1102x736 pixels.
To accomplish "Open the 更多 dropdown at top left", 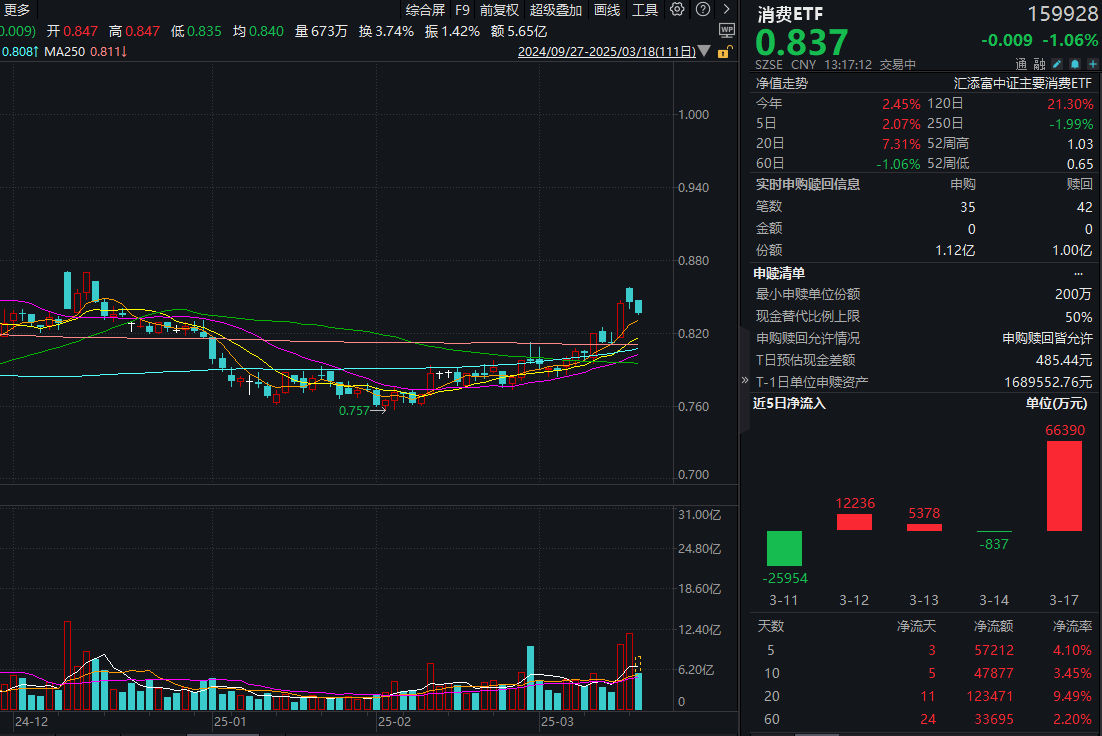I will pyautogui.click(x=17, y=9).
